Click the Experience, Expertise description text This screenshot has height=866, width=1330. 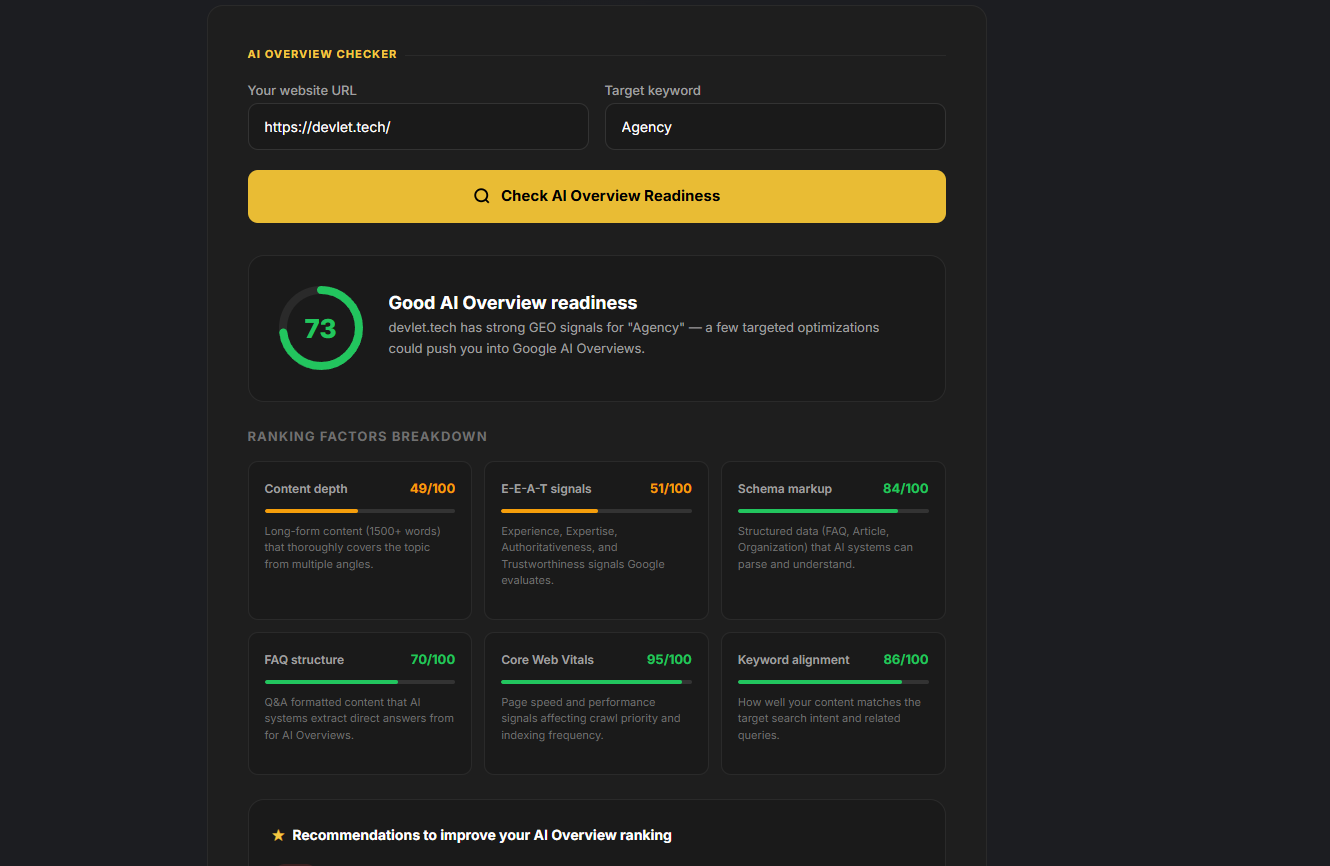pos(583,555)
